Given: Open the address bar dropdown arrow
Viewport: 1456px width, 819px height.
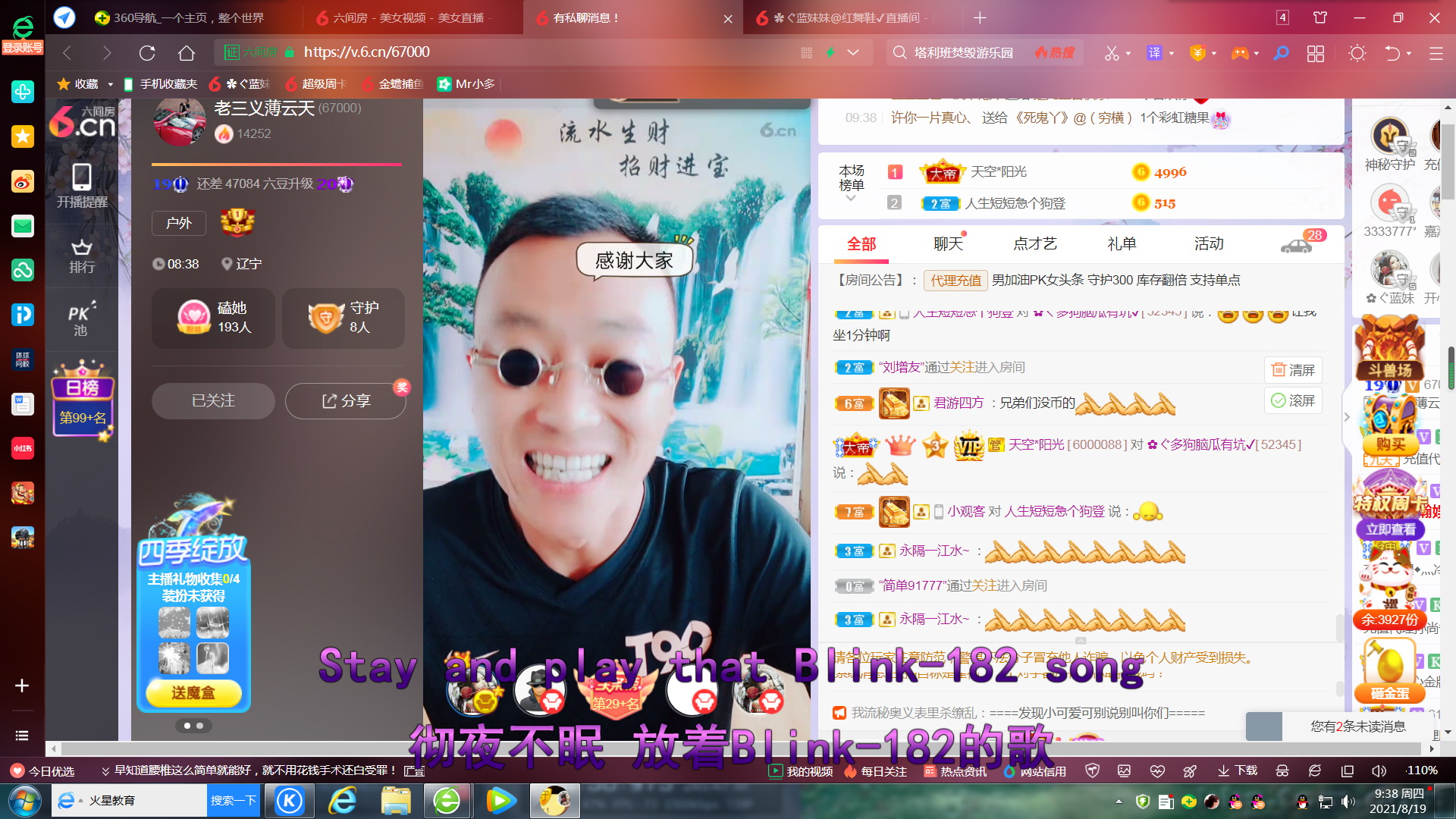Looking at the screenshot, I should (x=853, y=52).
